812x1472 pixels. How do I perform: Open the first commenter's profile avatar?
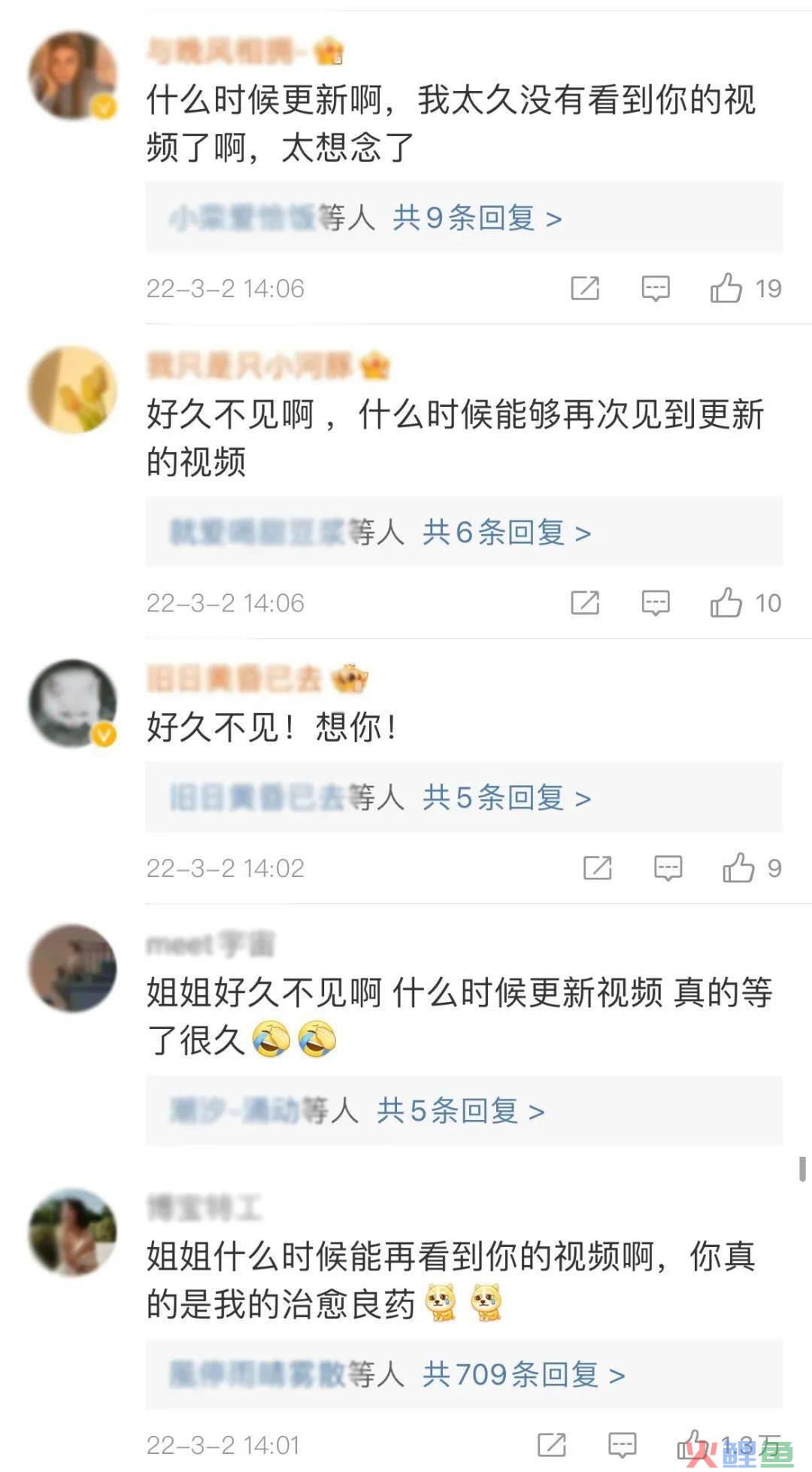tap(73, 75)
